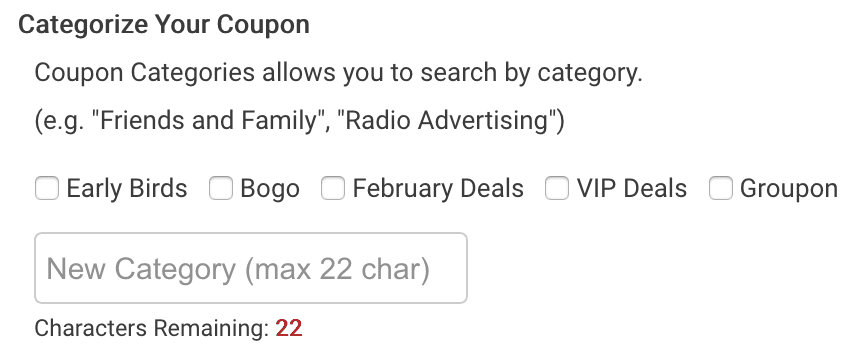The image size is (852, 360).
Task: Click the "(e.g." prefix of the examples line
Action: point(60,121)
